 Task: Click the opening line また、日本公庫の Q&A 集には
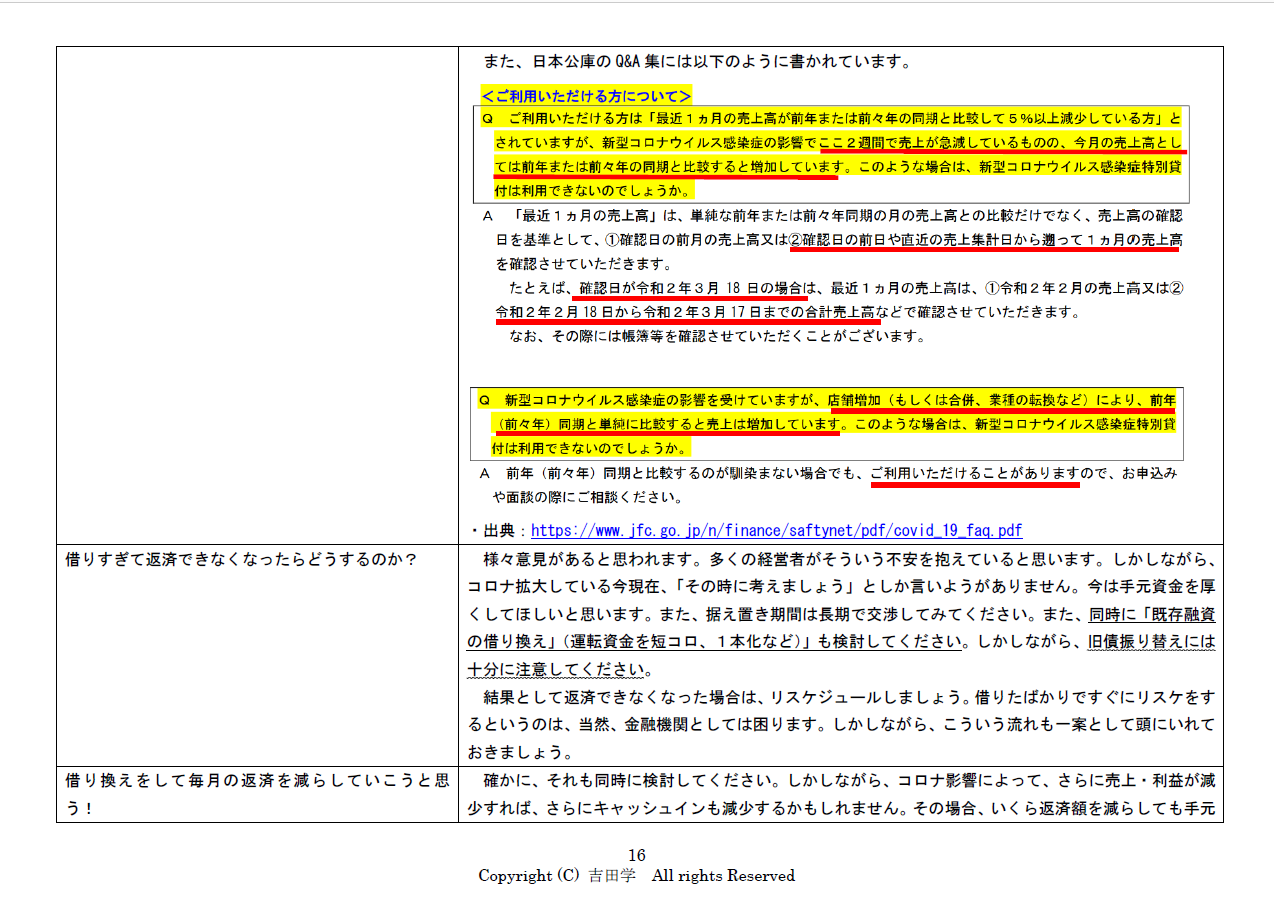696,62
